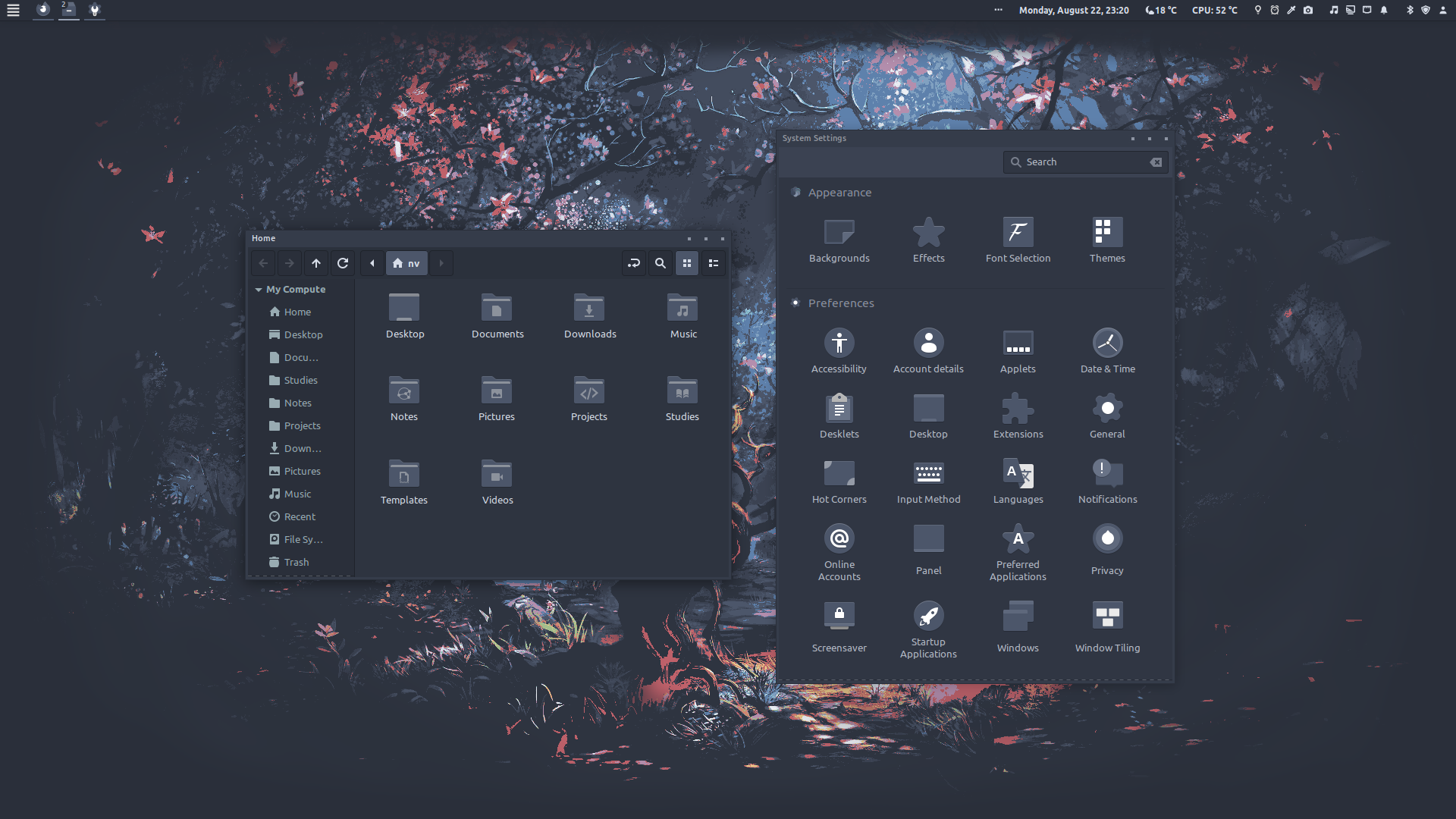Switch to icon grid view
Image resolution: width=1456 pixels, height=819 pixels.
[687, 263]
